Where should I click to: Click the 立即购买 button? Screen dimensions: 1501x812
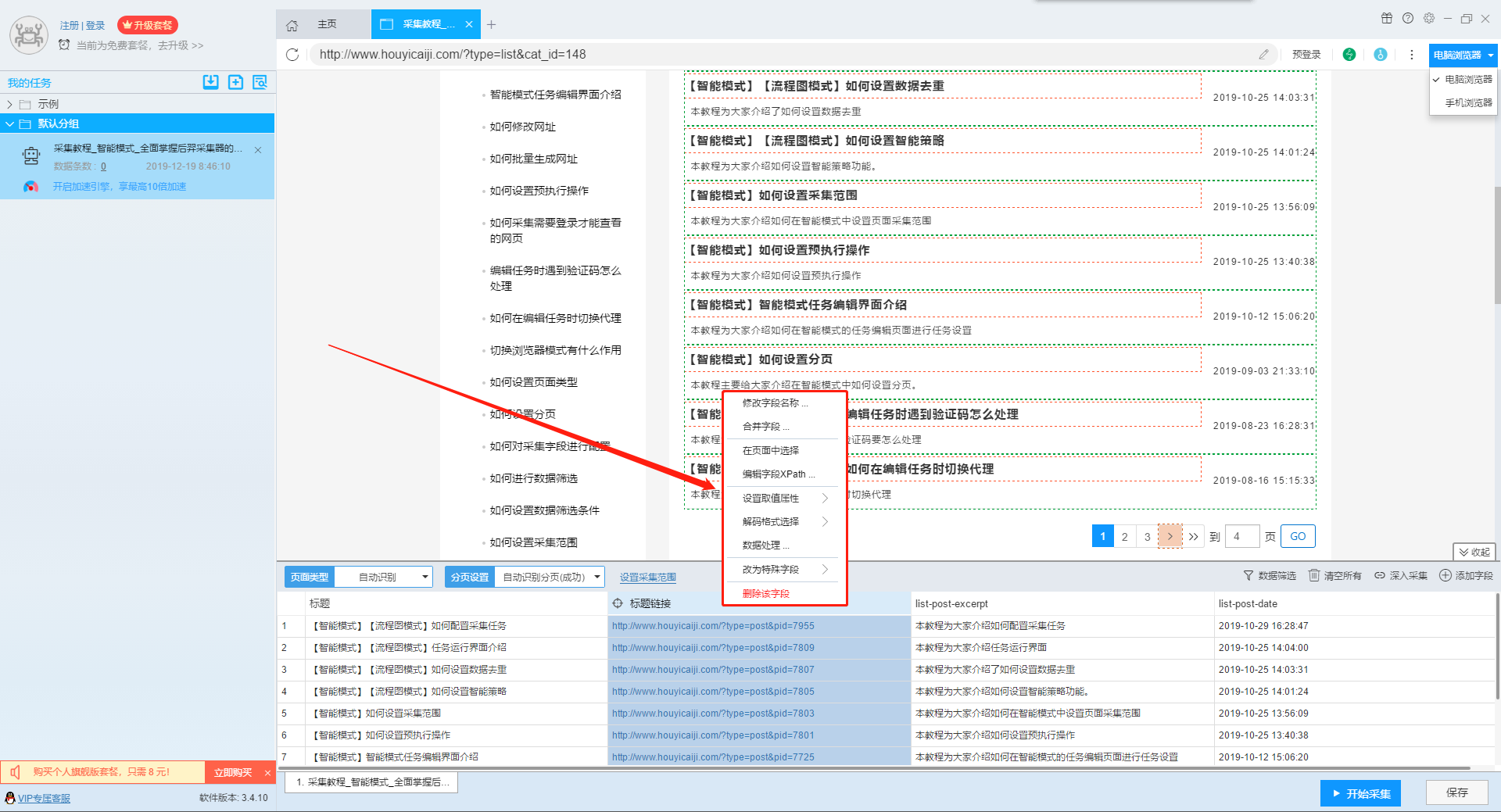(233, 773)
